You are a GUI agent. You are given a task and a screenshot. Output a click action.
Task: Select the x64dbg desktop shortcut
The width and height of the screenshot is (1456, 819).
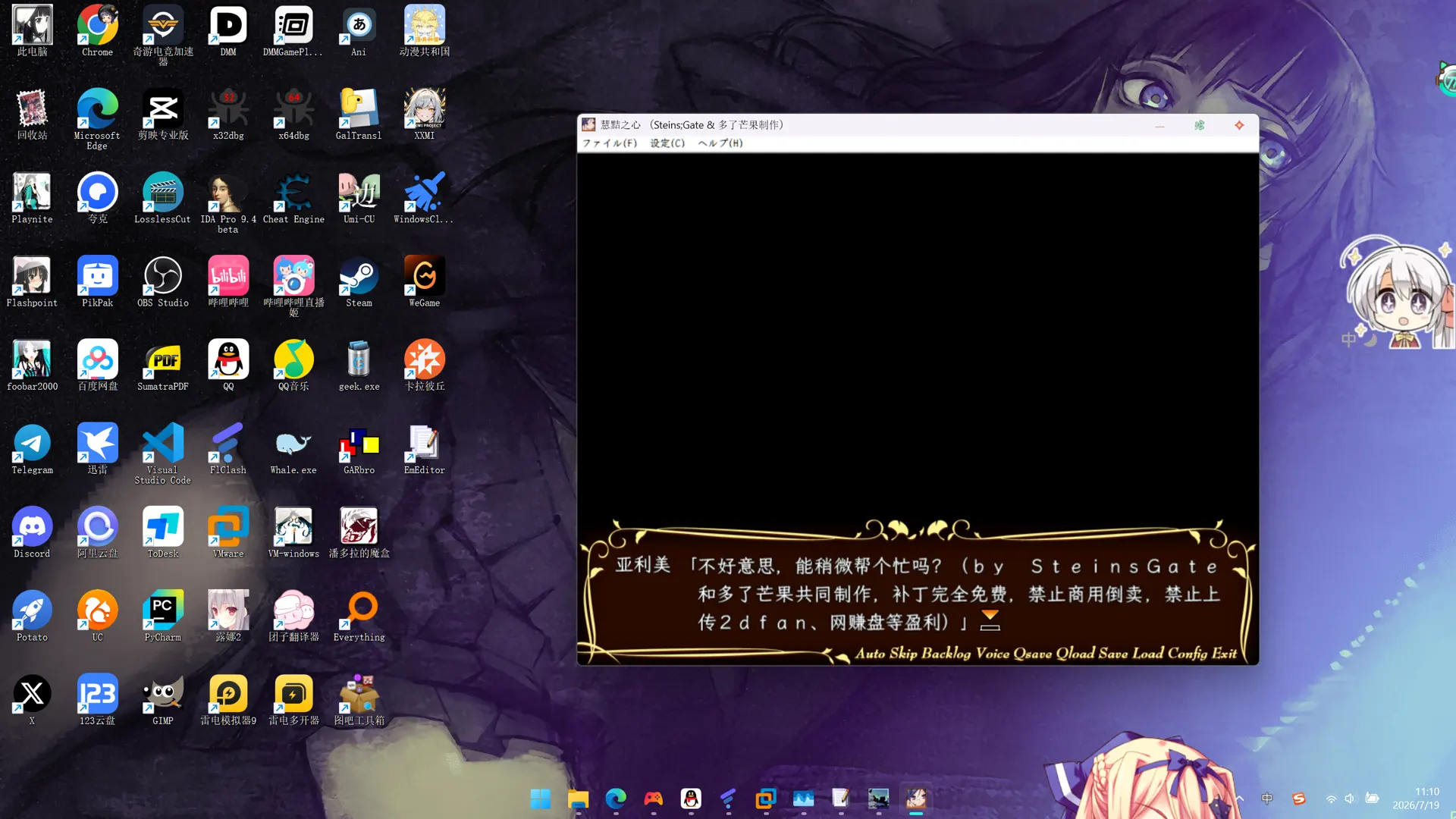click(293, 115)
